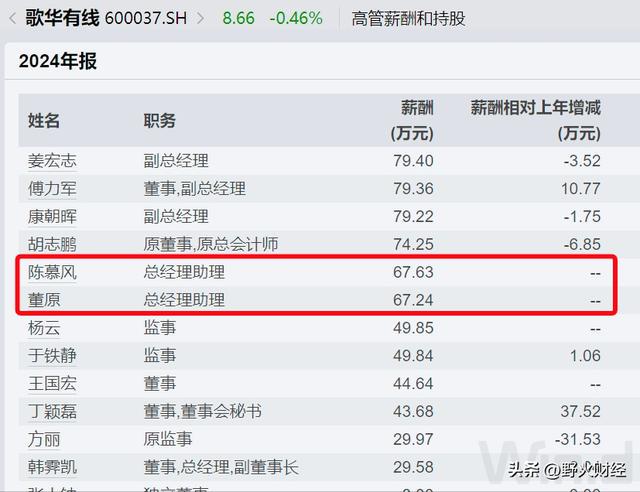This screenshot has width=640, height=492.
Task: Click the price change -0.46%
Action: coord(296,18)
